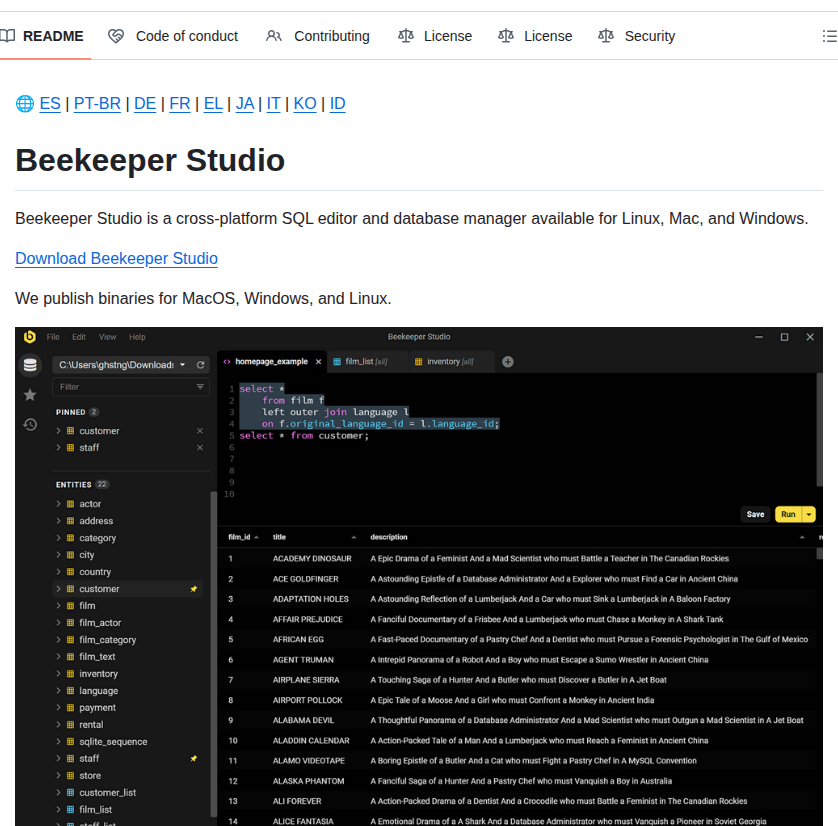Expand the payment table entry
The height and width of the screenshot is (826, 838).
(x=58, y=707)
